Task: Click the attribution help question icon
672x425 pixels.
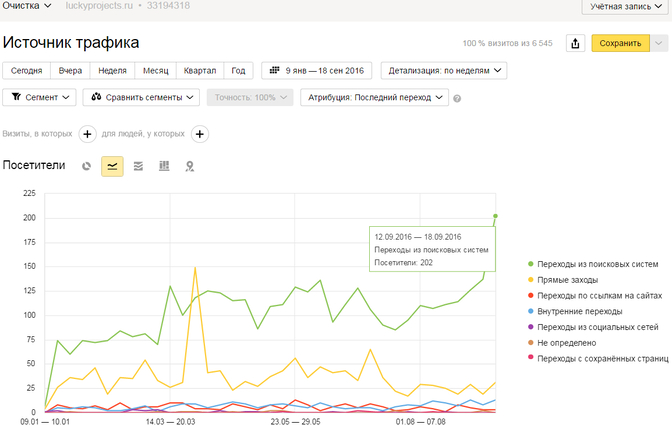Action: tap(457, 98)
